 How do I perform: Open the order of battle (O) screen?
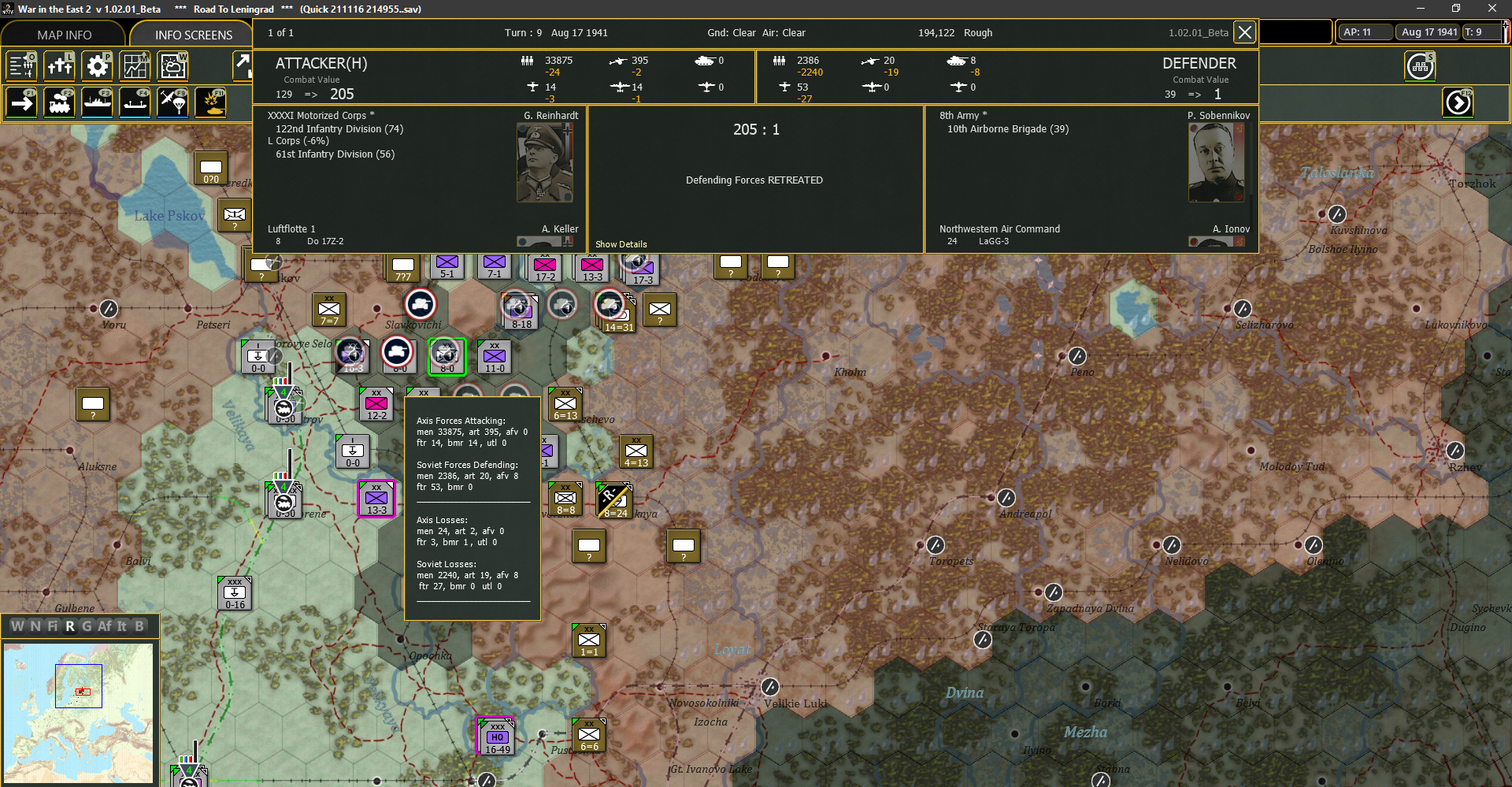tap(21, 66)
